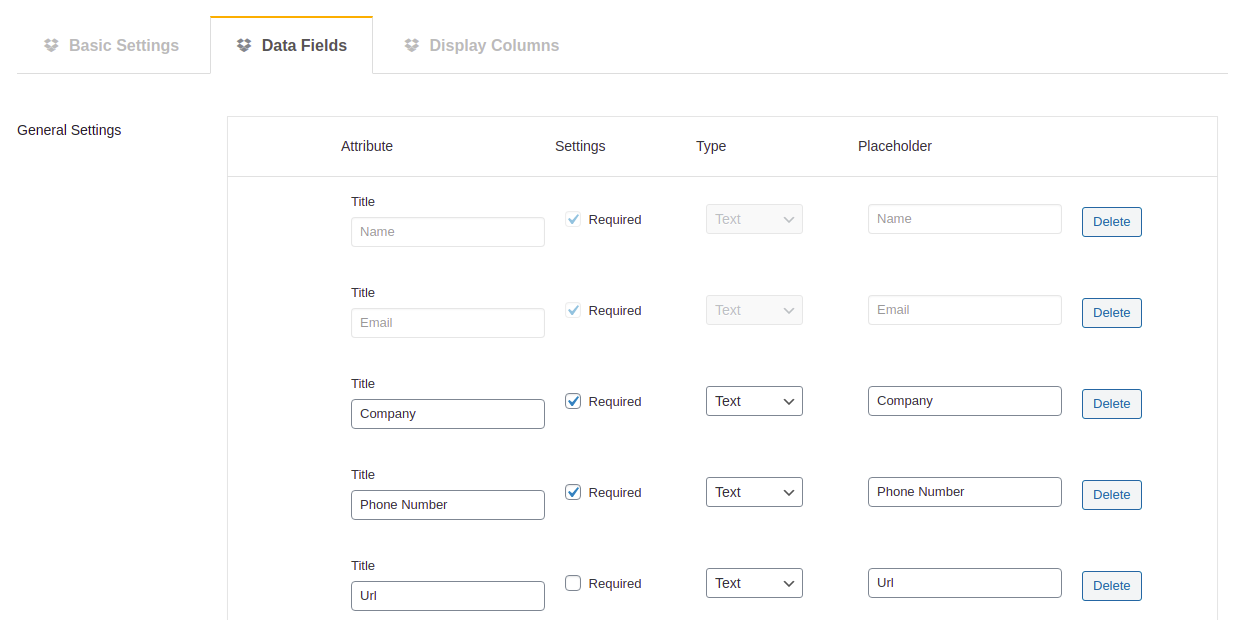
Task: Click the Basic Settings tab icon
Action: point(51,45)
